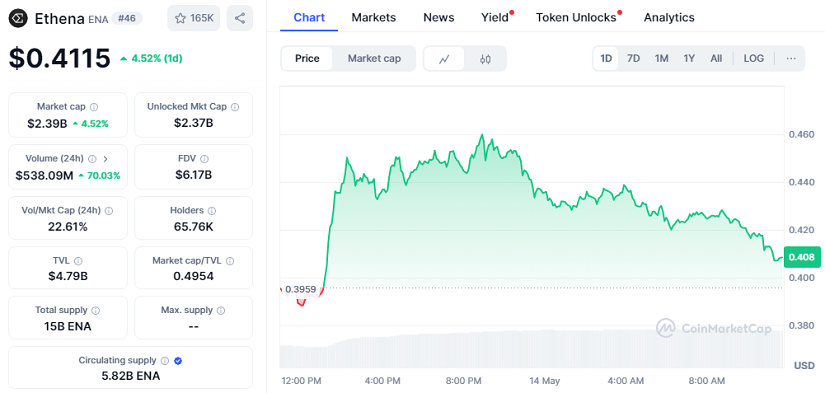
Task: Click the $0.4115 price value
Action: [x=59, y=58]
